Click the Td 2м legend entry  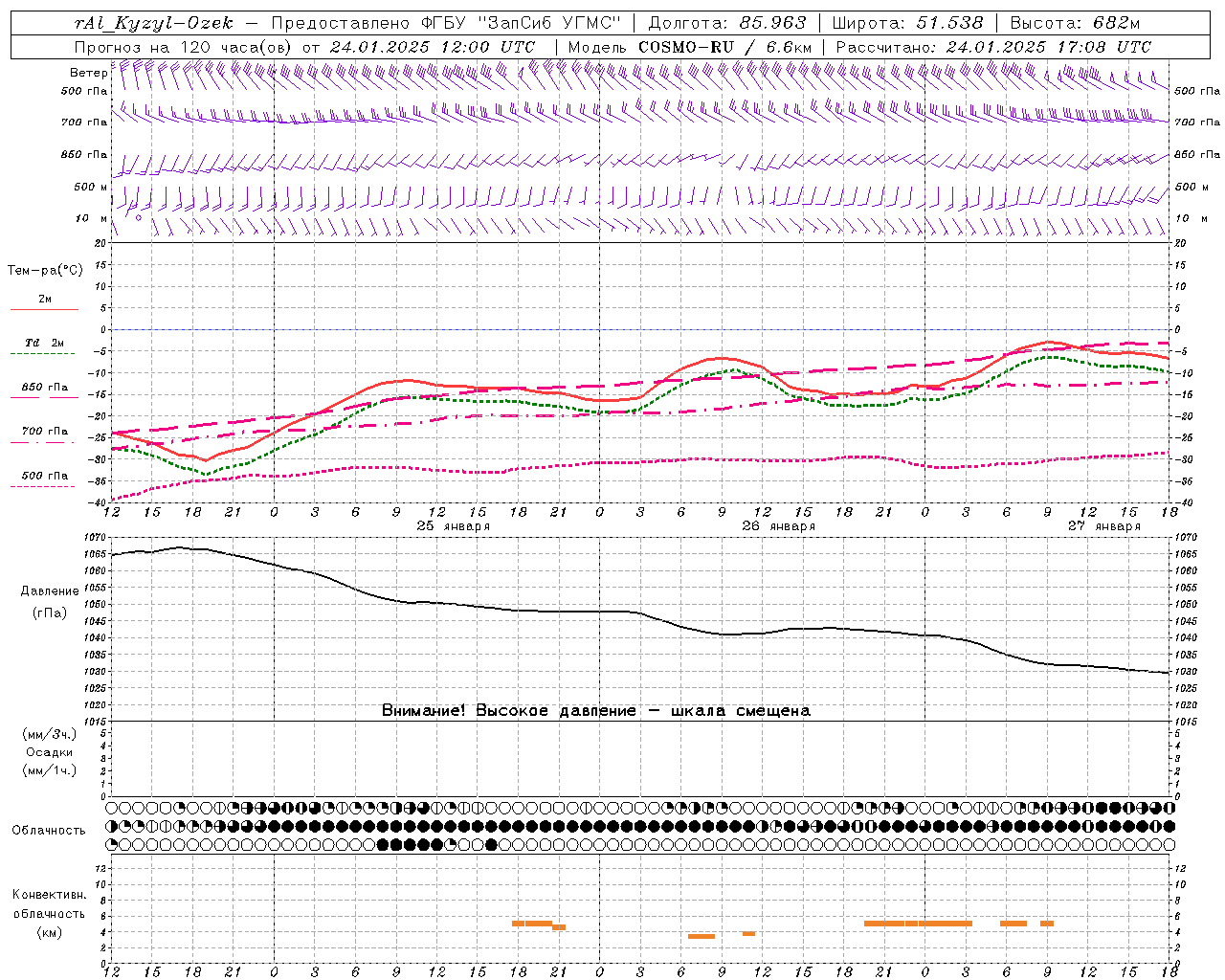(45, 343)
